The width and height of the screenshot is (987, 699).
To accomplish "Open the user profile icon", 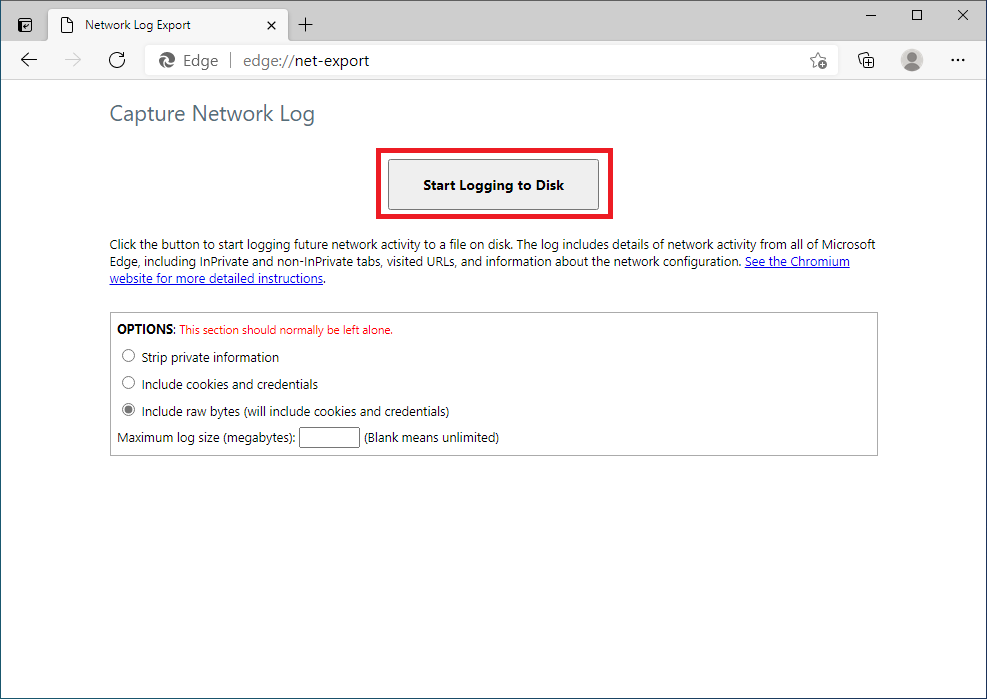I will pyautogui.click(x=912, y=61).
